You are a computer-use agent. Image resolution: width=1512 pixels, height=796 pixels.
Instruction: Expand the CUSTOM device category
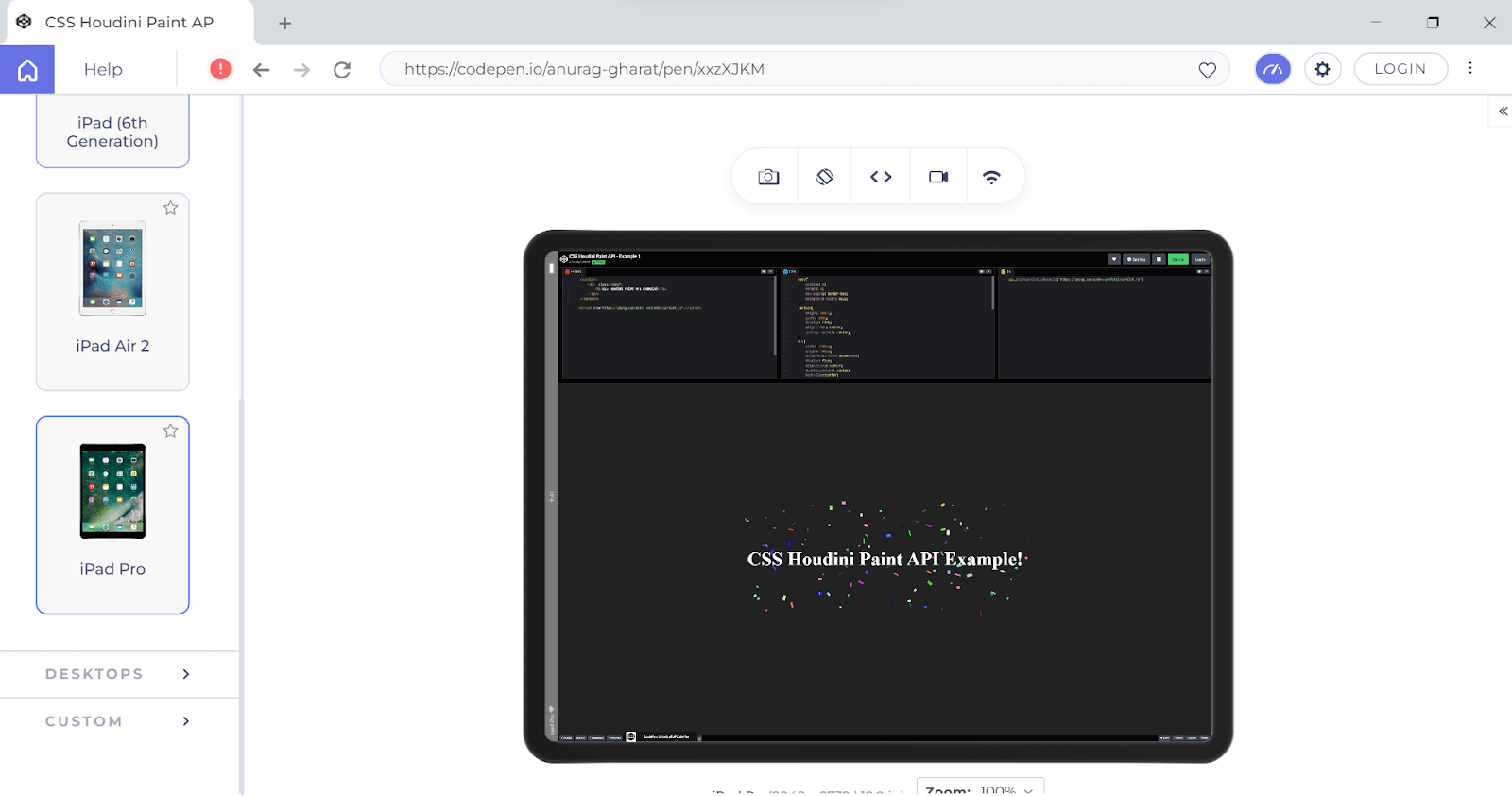point(119,721)
